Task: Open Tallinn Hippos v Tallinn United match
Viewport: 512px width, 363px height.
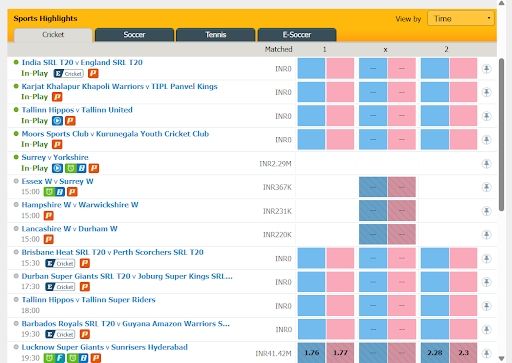Action: click(x=77, y=110)
